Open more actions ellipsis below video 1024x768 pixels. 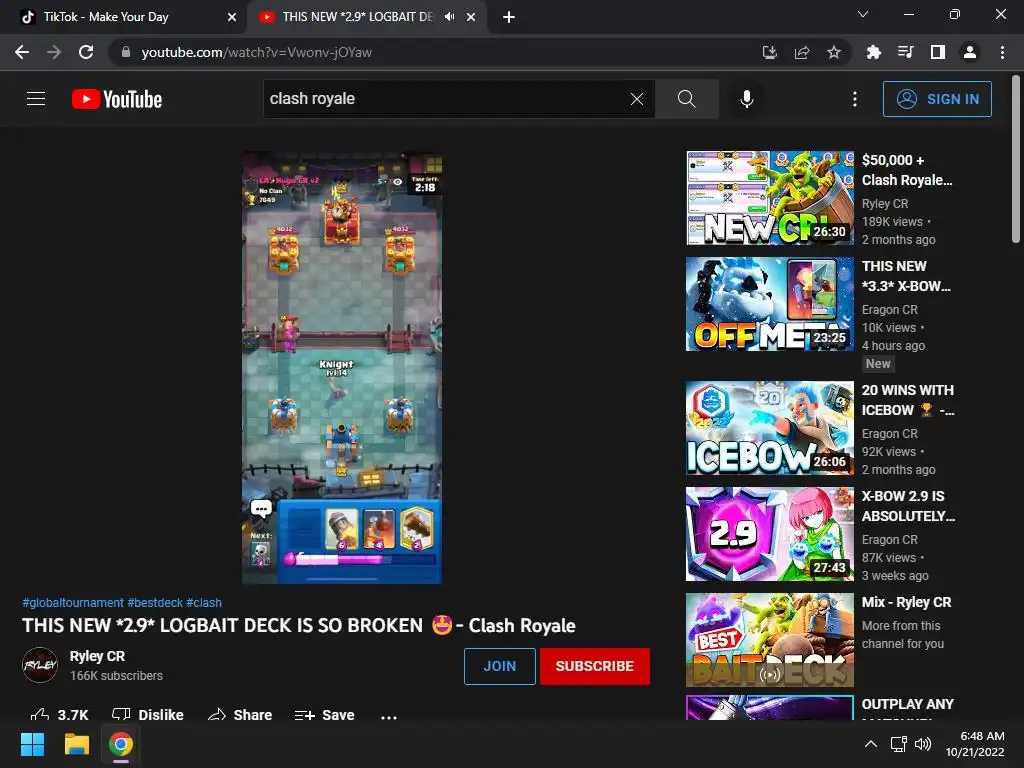tap(389, 716)
